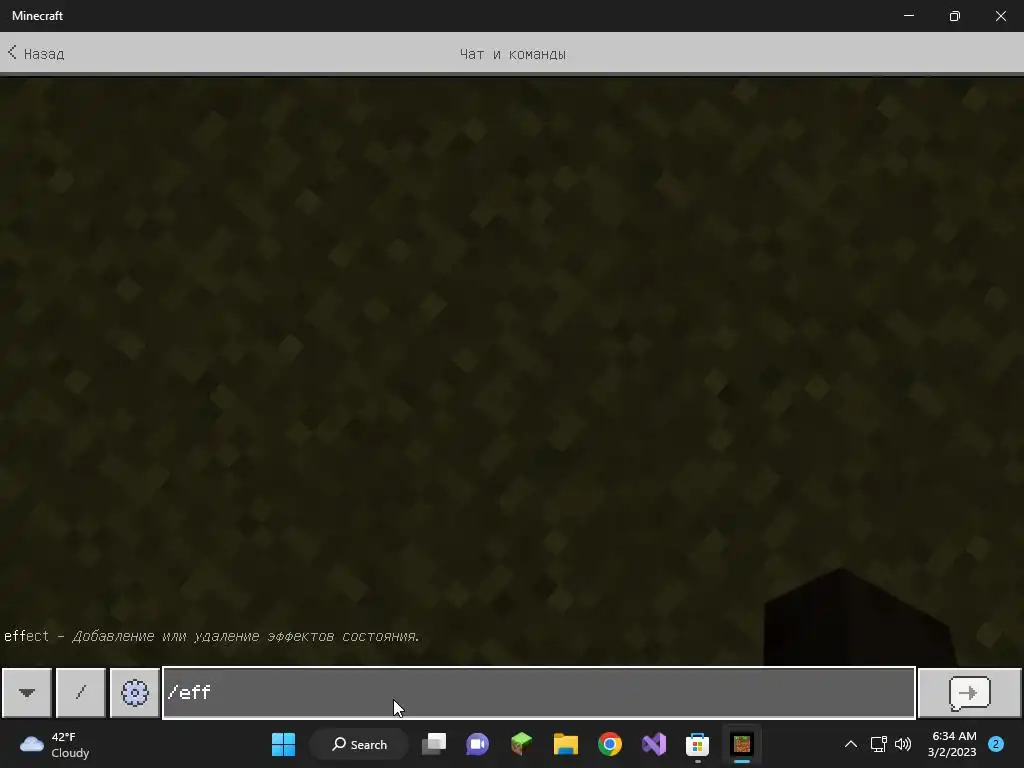1024x768 pixels.
Task: Open the notifications badge with 2
Action: click(996, 744)
